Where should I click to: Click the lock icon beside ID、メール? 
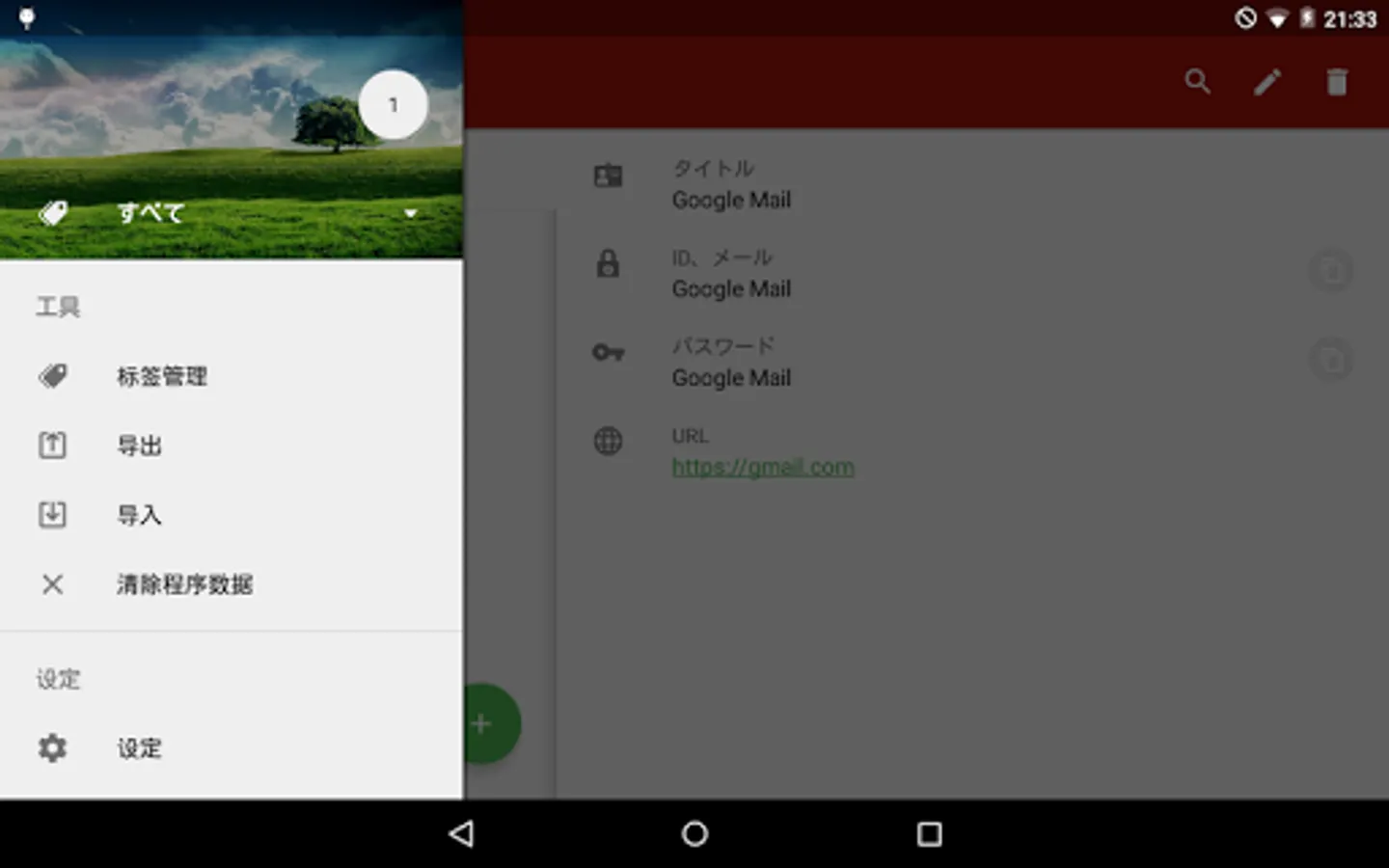pos(608,263)
